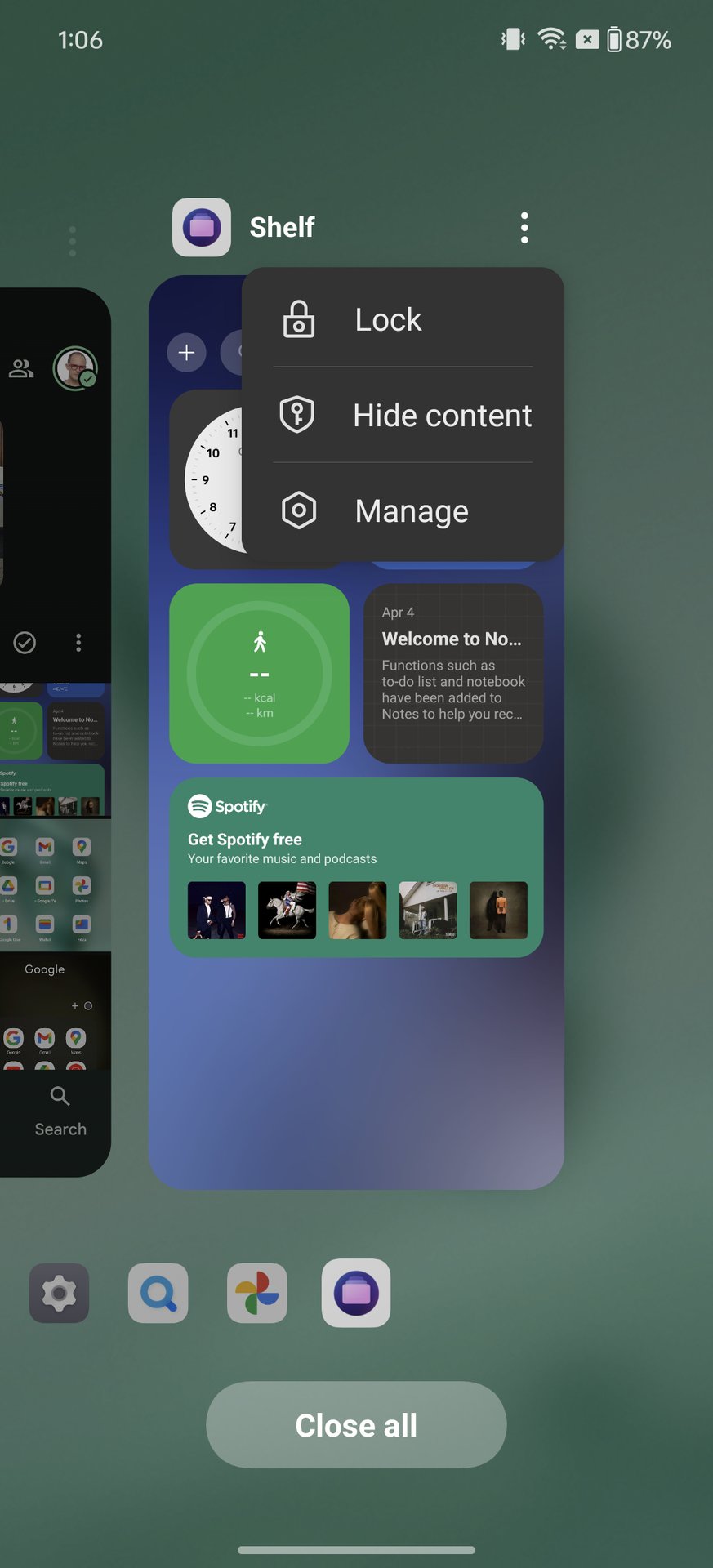
Task: Tap profile avatar in left app card
Action: tap(75, 368)
